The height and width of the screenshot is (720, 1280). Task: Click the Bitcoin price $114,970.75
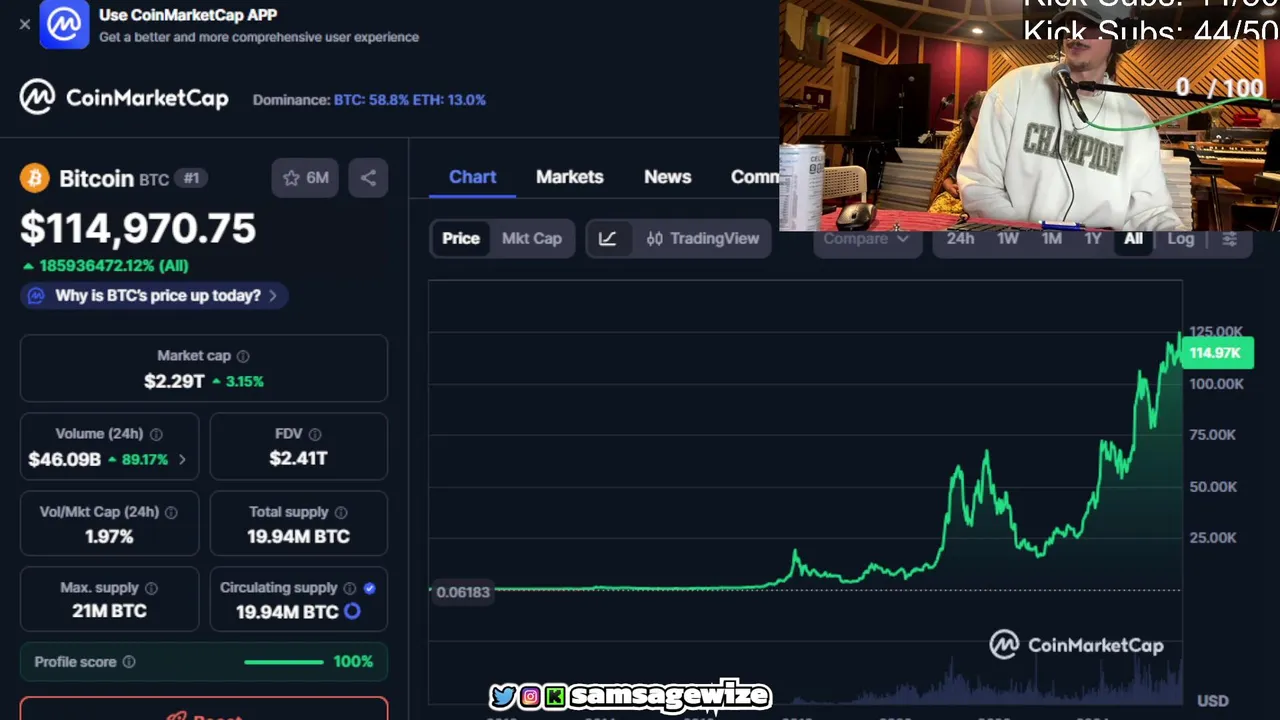(x=138, y=229)
